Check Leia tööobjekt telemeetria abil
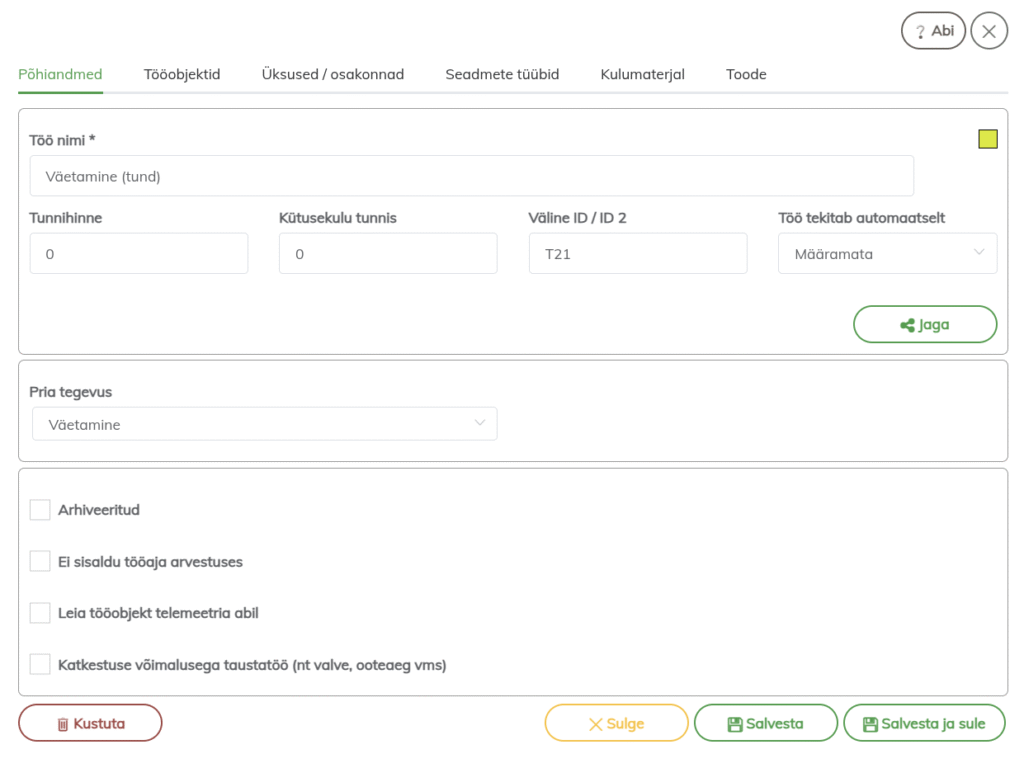 (40, 613)
